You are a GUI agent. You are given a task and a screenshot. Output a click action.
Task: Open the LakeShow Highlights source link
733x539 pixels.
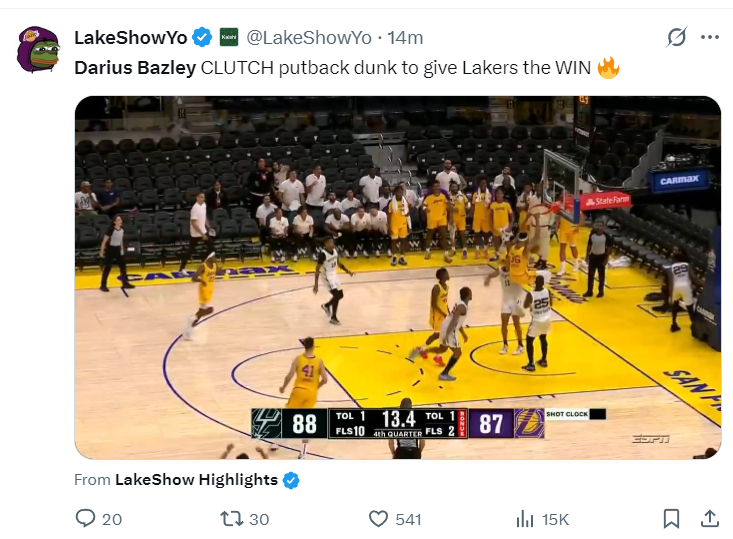(196, 480)
